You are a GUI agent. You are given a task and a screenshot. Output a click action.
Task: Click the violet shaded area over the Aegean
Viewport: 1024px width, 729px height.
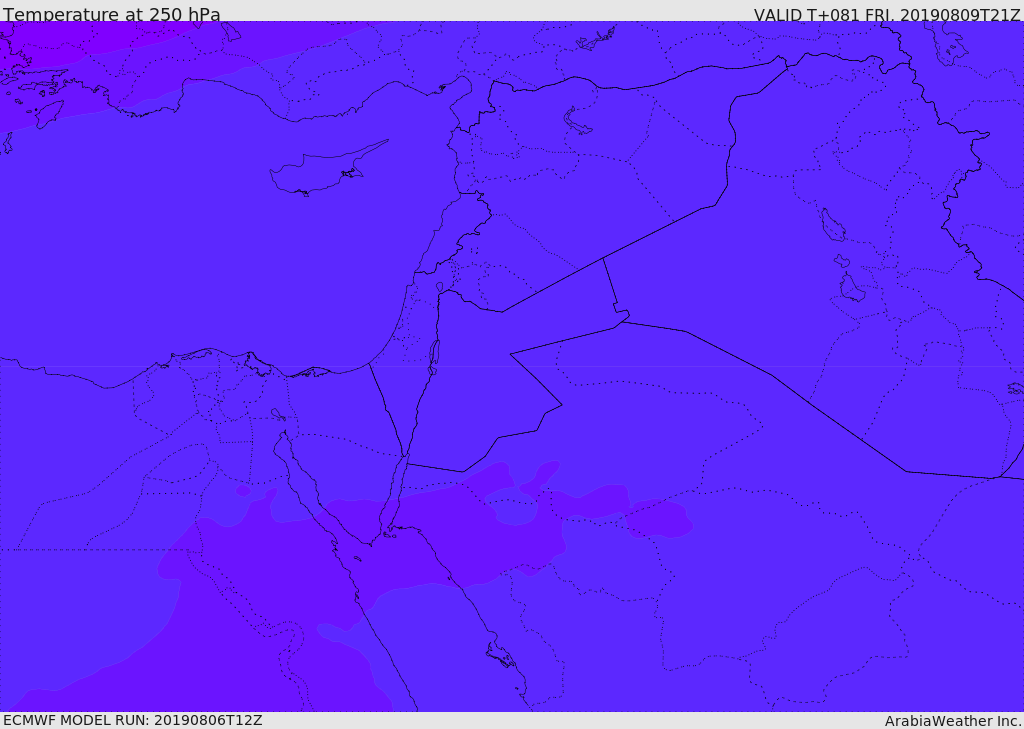tap(39, 72)
